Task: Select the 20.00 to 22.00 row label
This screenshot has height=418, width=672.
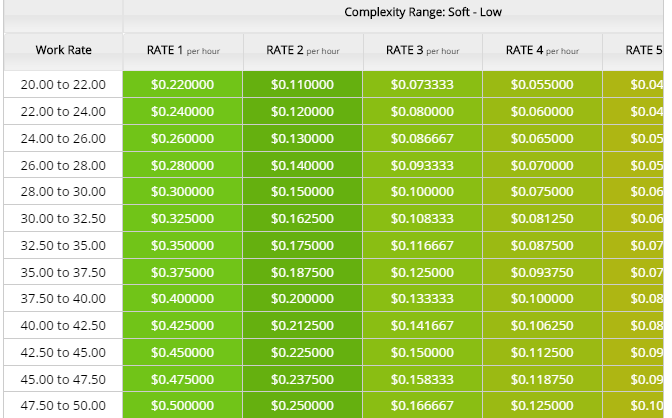Action: coord(63,84)
